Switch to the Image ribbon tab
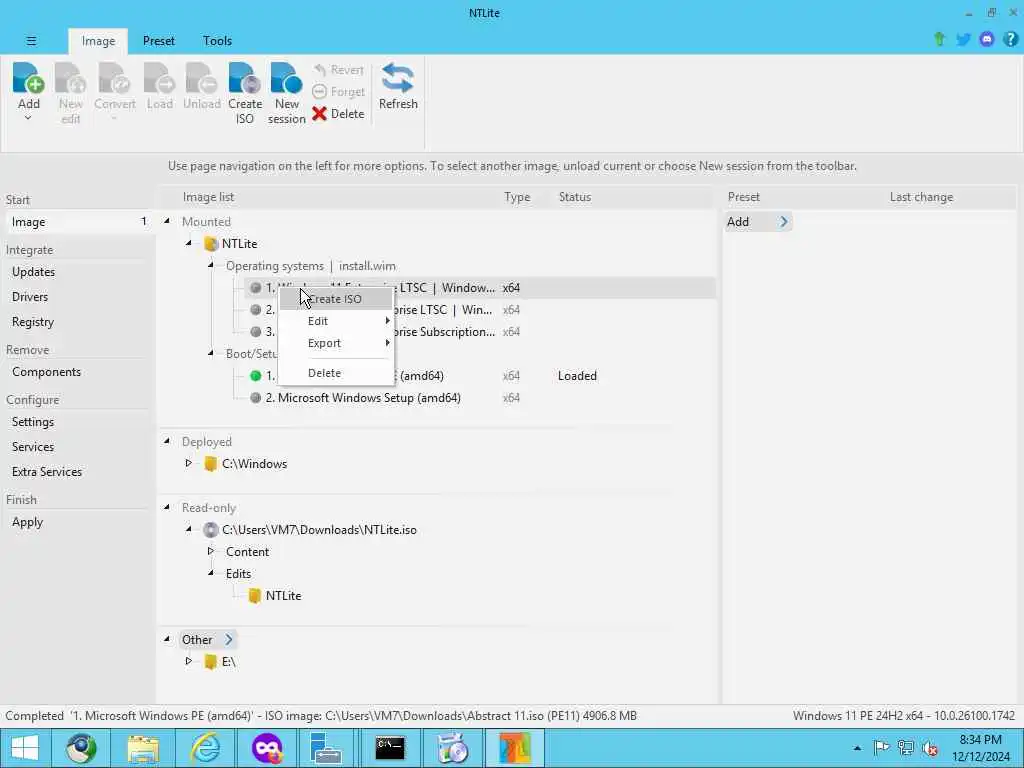Viewport: 1024px width, 768px height. (98, 40)
